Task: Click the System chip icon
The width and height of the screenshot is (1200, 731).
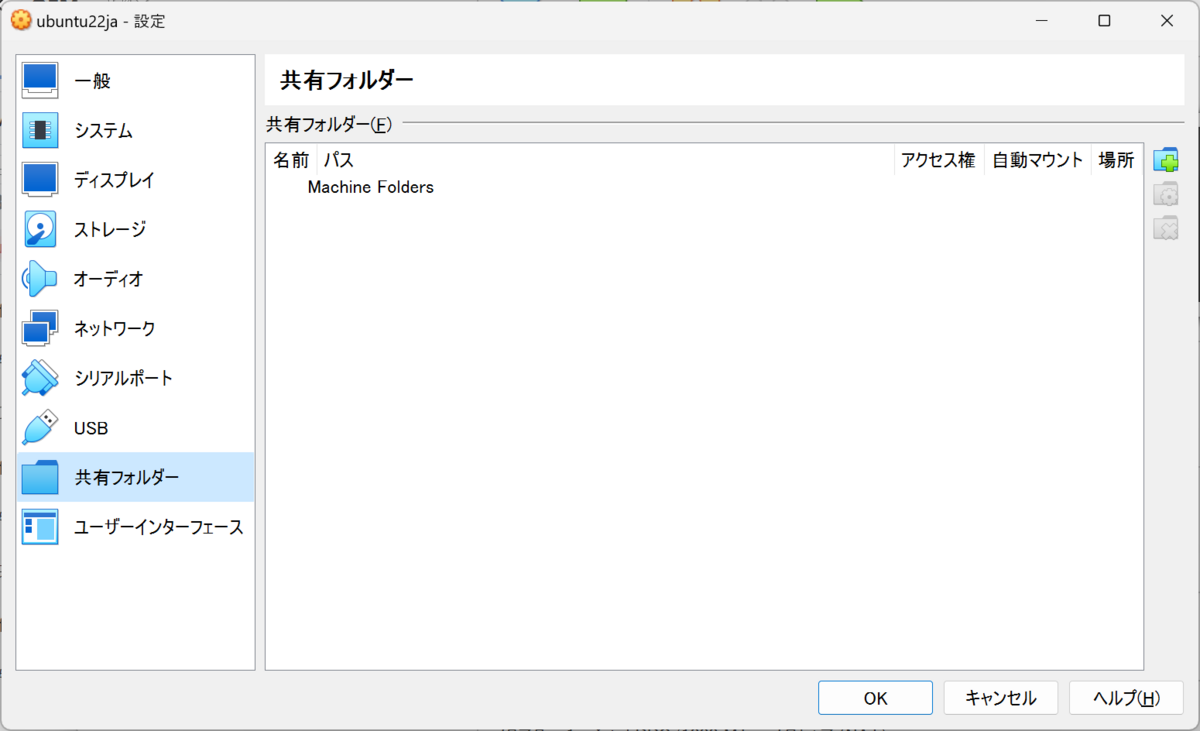Action: (40, 130)
